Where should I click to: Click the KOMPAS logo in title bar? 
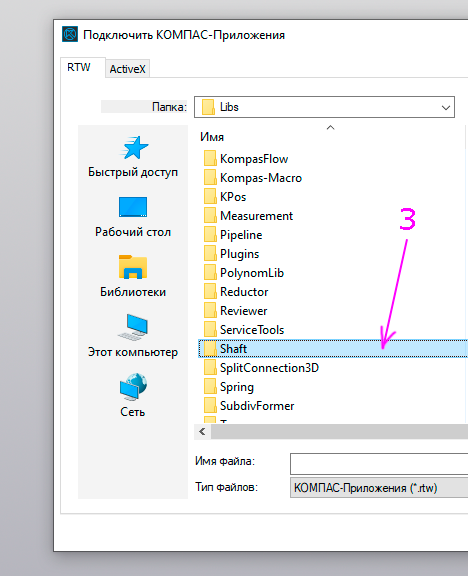70,35
